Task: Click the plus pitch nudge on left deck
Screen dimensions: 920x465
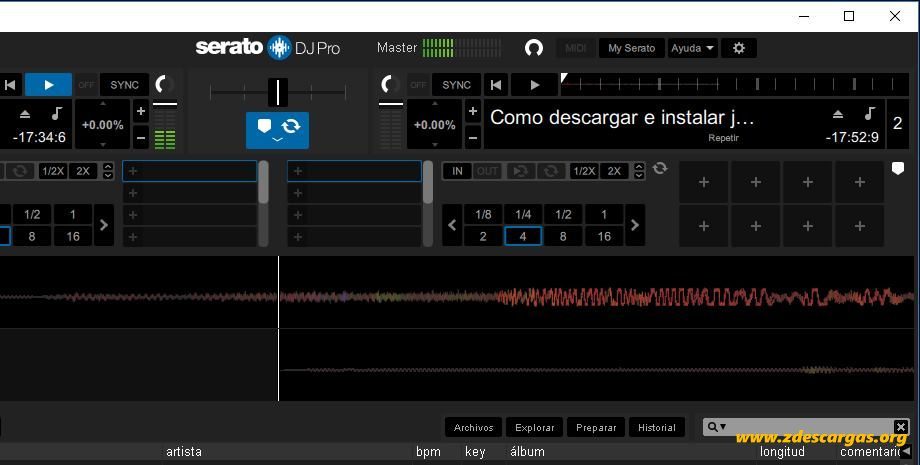Action: click(141, 111)
